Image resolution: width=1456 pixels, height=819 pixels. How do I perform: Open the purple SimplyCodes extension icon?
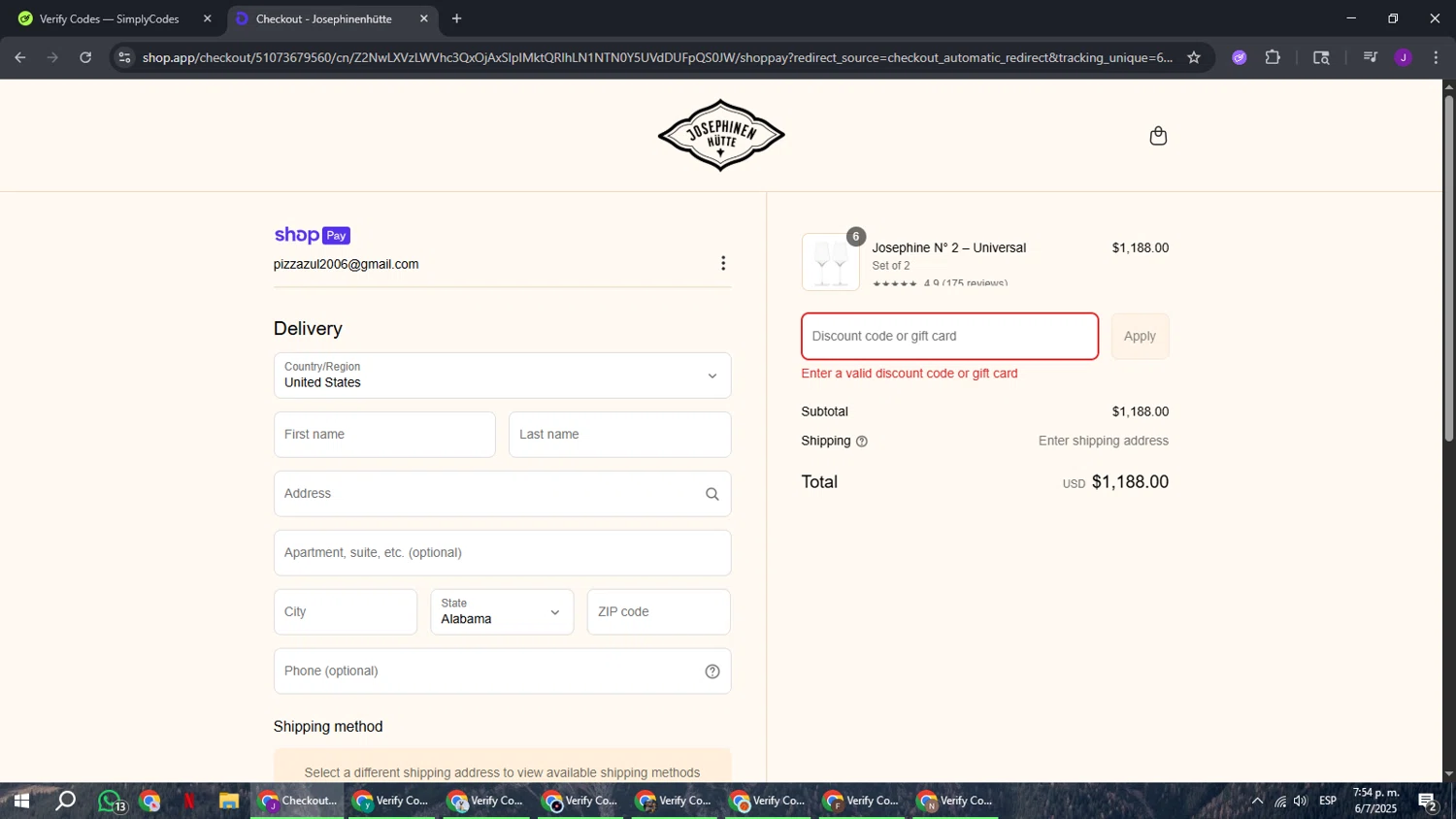tap(1240, 57)
